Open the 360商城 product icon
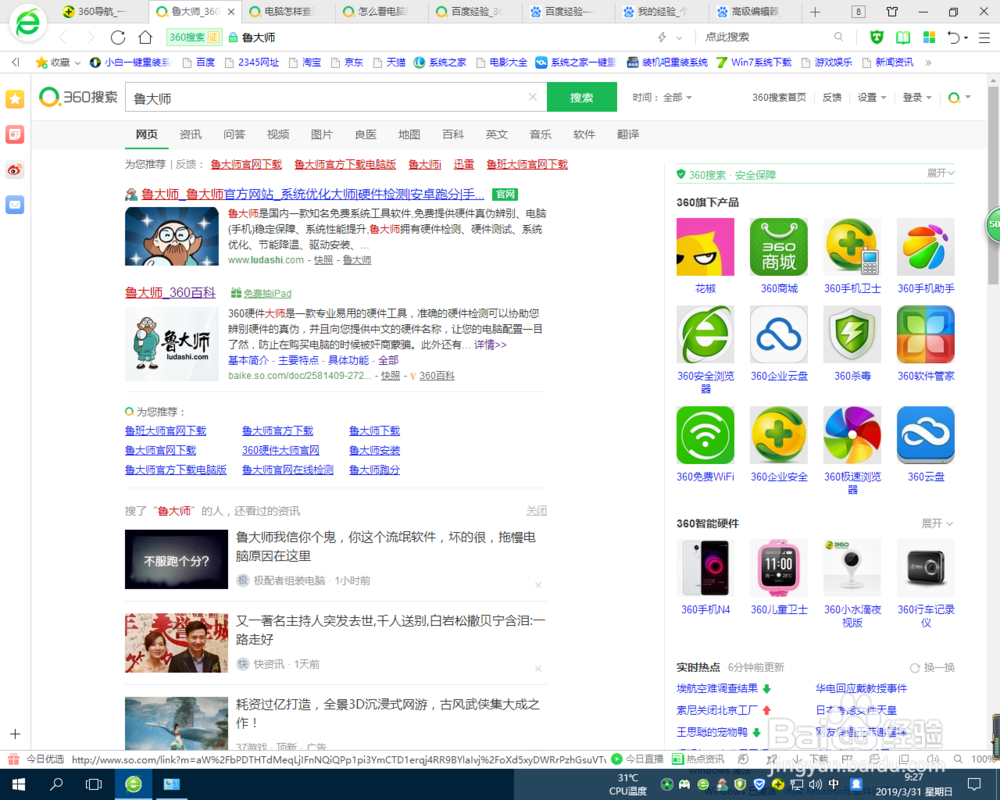1000x800 pixels. (779, 247)
